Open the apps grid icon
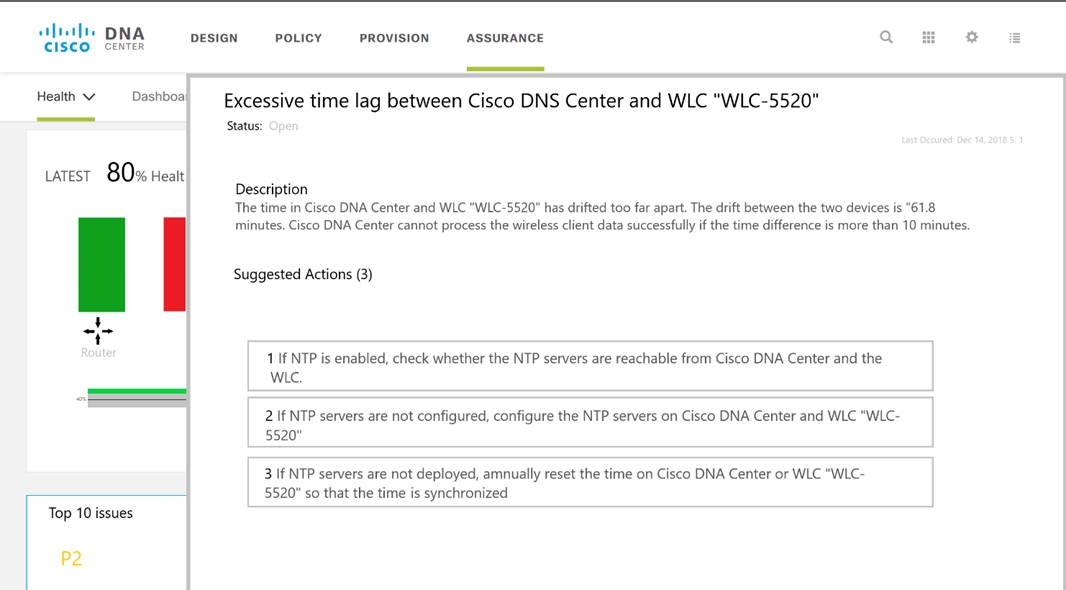 929,37
